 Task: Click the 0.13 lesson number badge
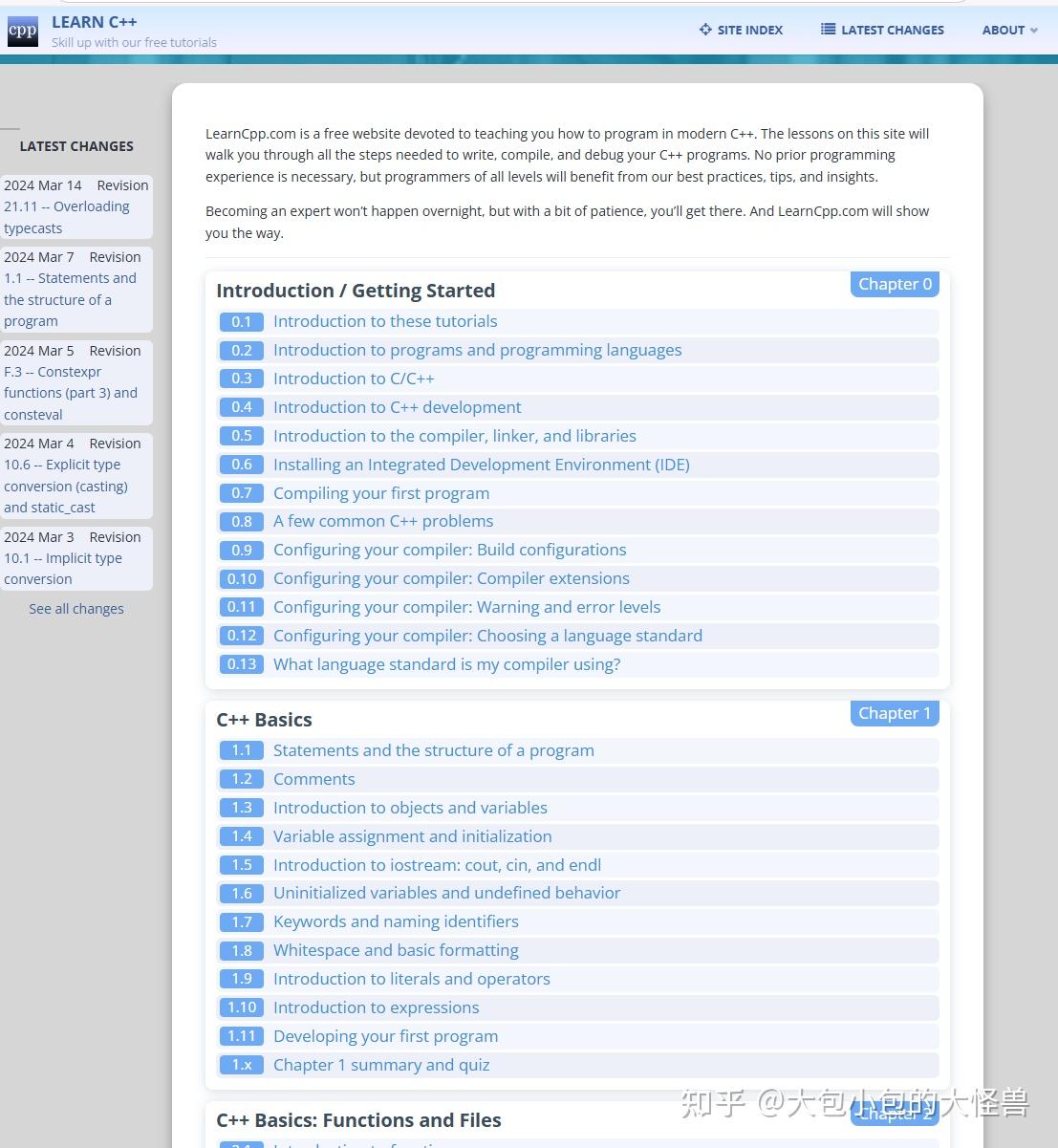(x=242, y=664)
